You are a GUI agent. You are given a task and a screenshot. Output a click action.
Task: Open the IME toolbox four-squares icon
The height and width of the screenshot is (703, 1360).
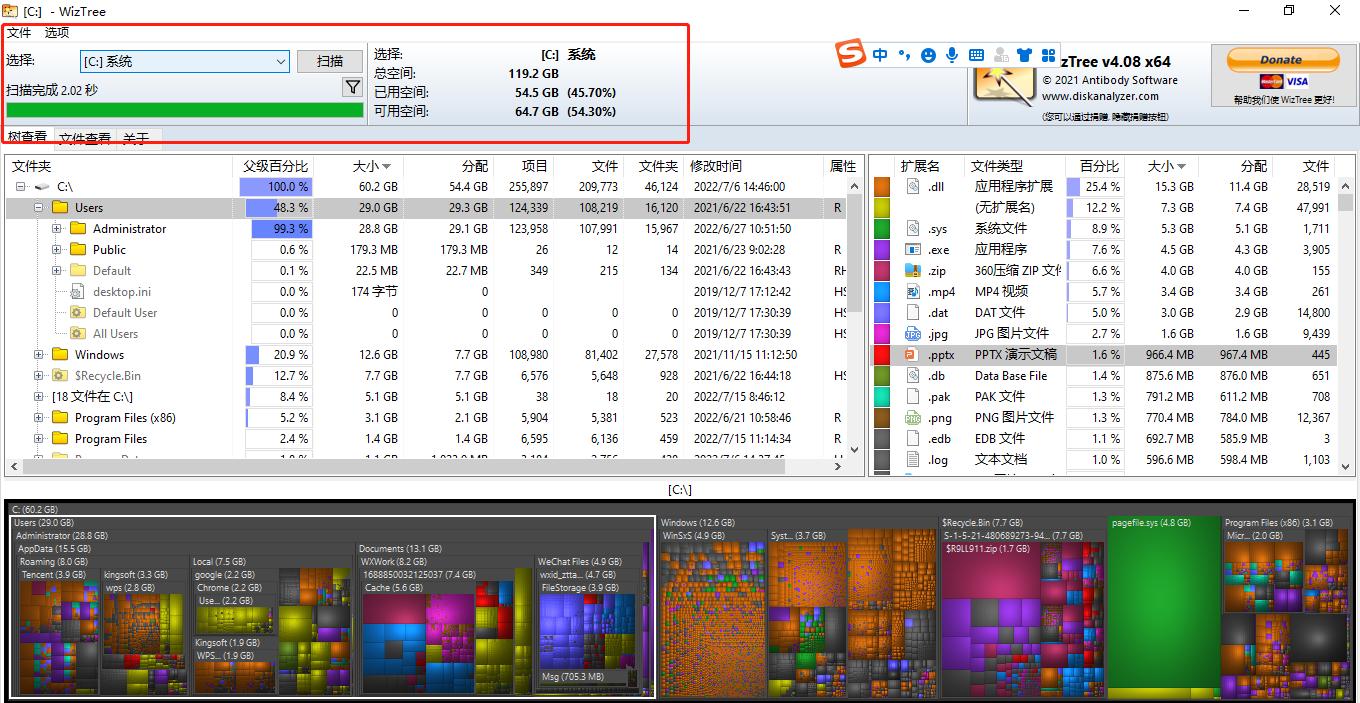point(1048,55)
